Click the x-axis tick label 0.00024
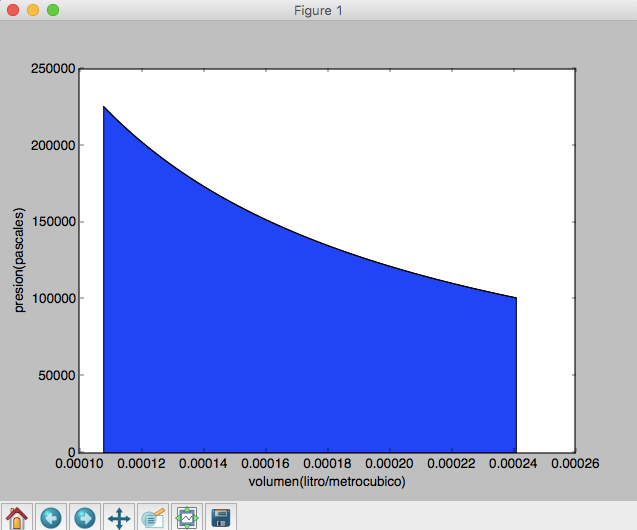Image resolution: width=637 pixels, height=530 pixels. 513,463
